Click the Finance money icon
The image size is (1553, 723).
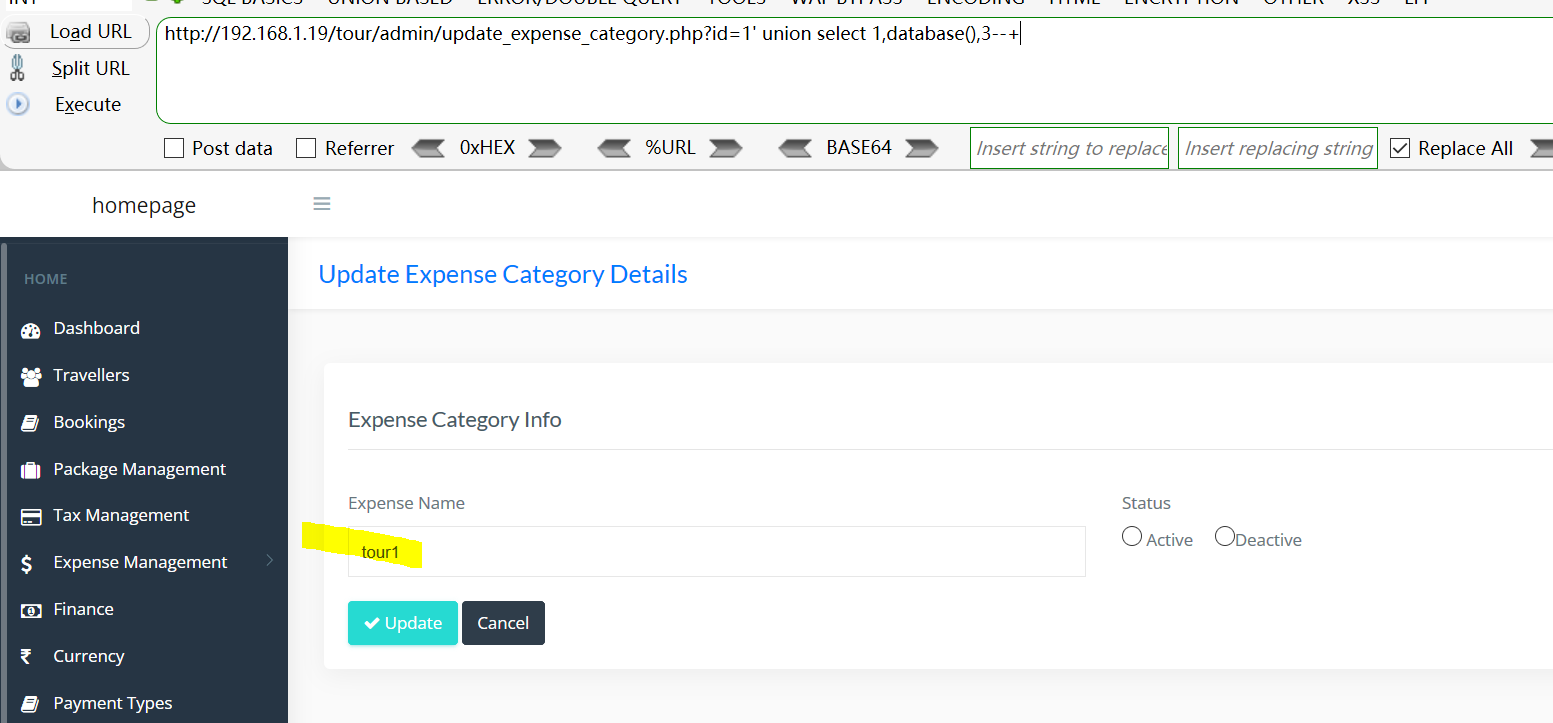click(31, 610)
